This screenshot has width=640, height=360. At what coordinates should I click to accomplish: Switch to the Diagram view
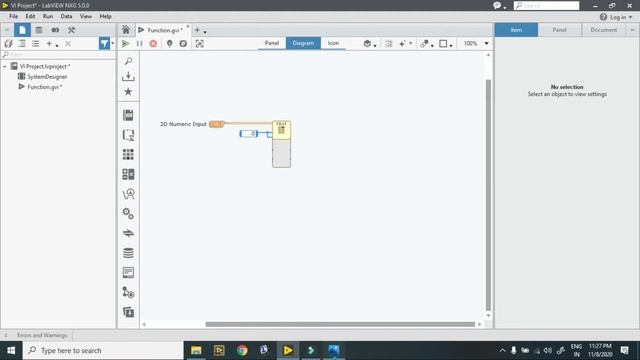coord(303,43)
